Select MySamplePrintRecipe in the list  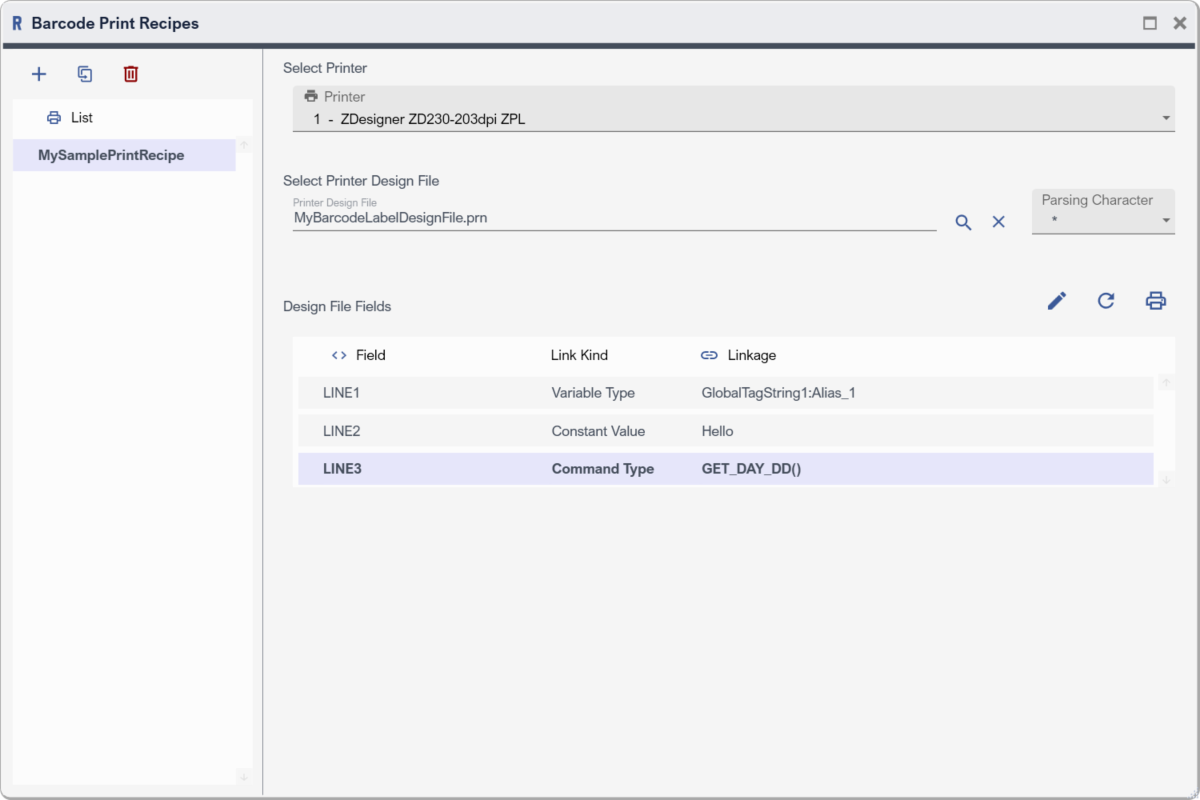point(111,155)
